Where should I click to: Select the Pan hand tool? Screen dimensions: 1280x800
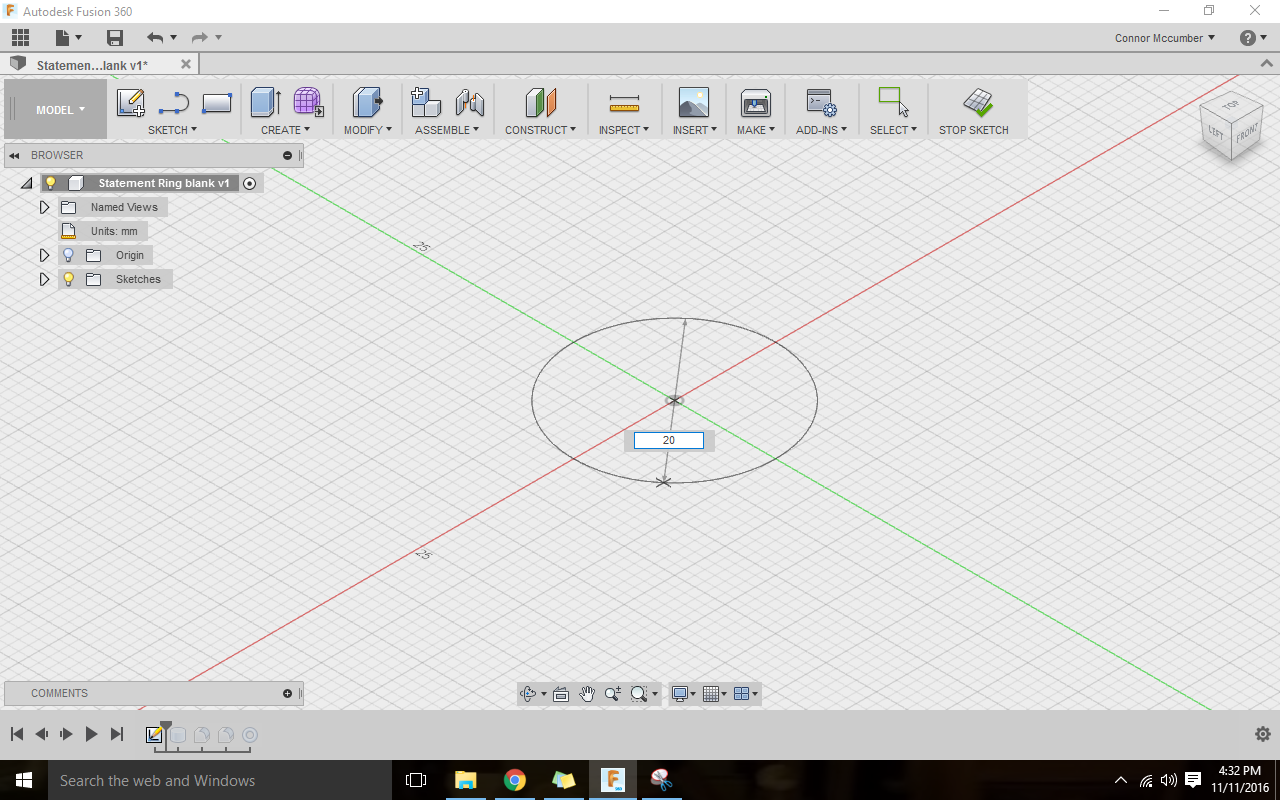[587, 693]
